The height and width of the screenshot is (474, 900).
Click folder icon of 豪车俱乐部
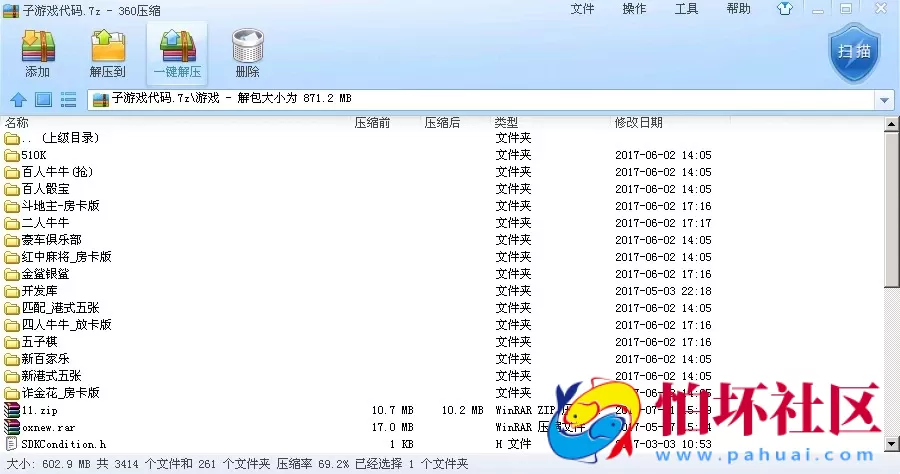pos(11,240)
